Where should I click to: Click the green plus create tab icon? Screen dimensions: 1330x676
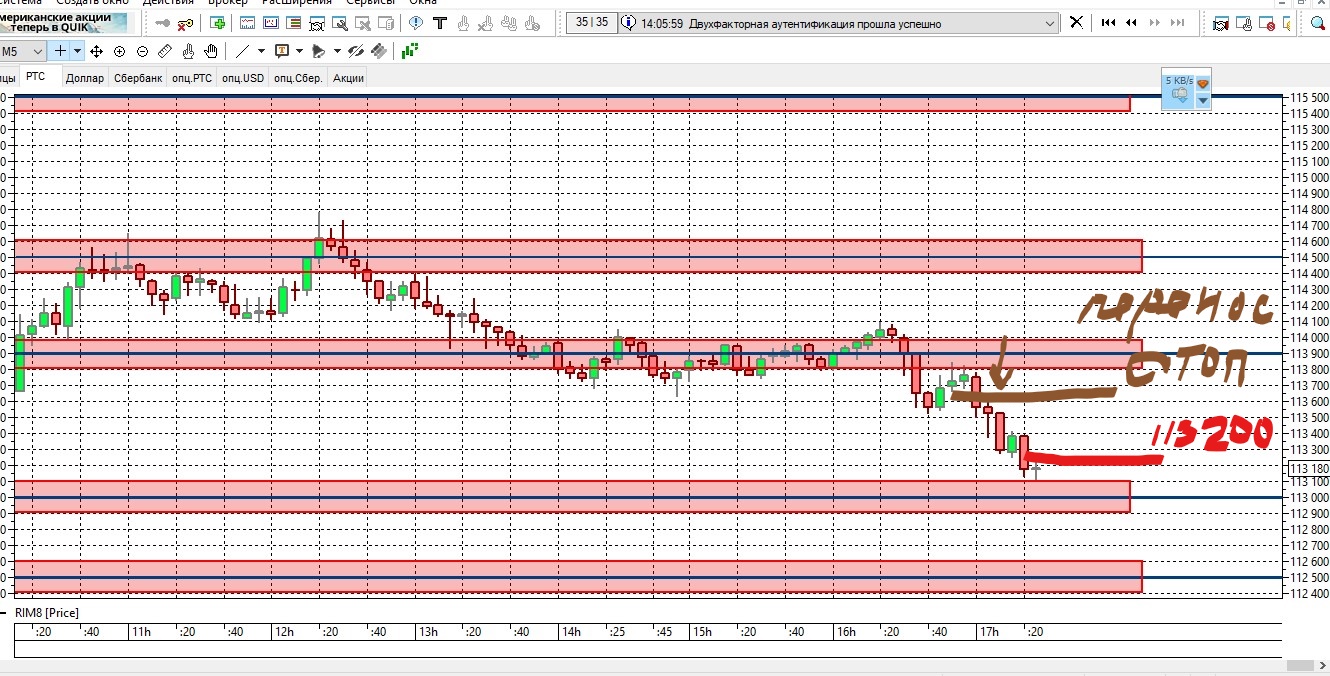coord(217,23)
